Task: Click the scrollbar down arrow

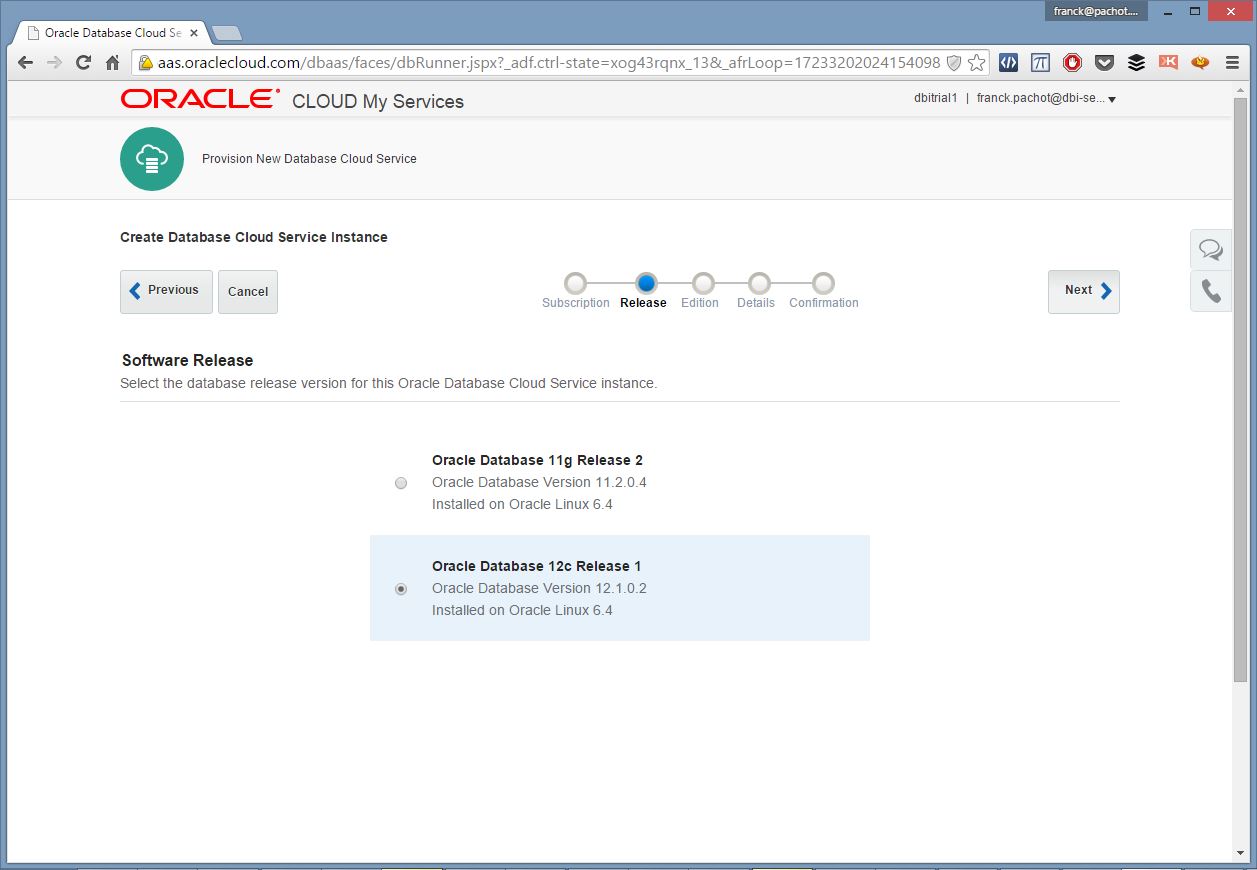Action: click(x=1240, y=853)
